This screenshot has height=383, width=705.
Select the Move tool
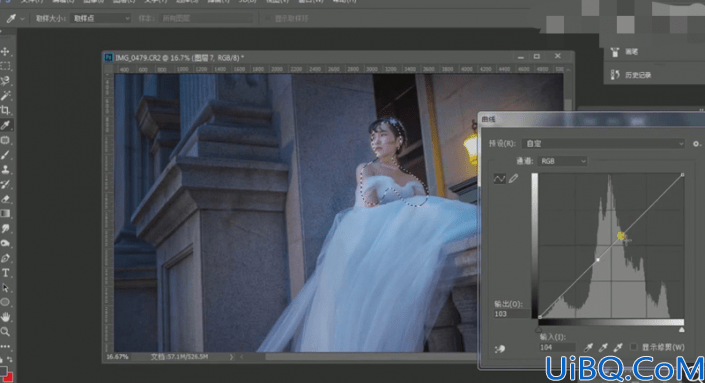tap(5, 52)
